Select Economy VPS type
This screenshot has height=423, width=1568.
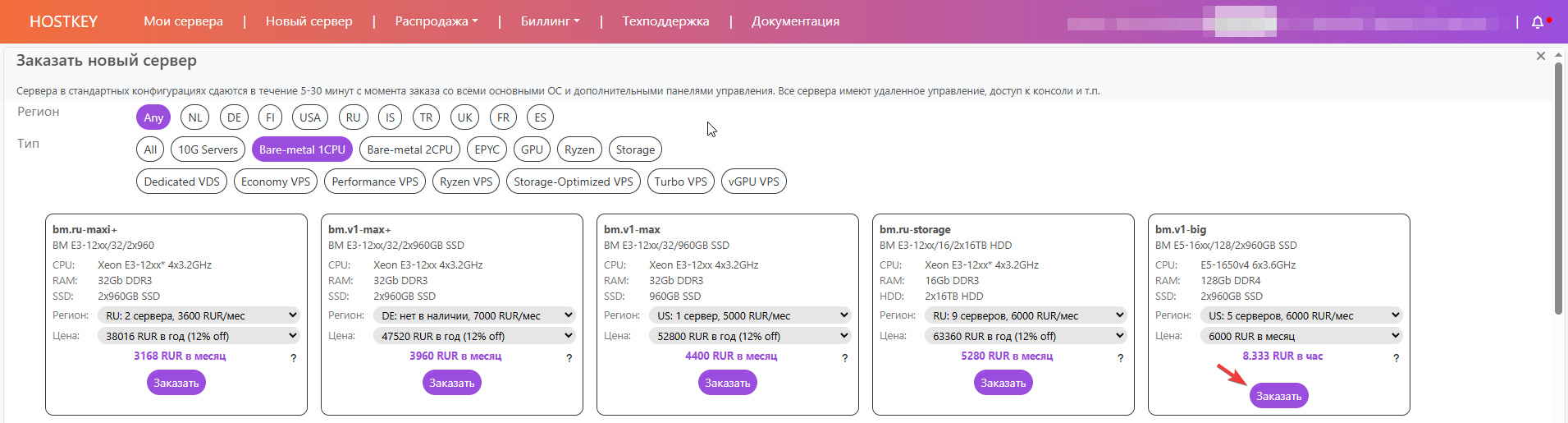[276, 182]
